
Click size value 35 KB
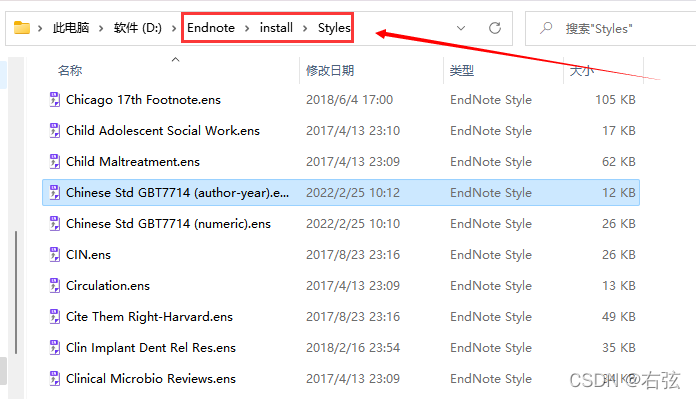coord(619,348)
